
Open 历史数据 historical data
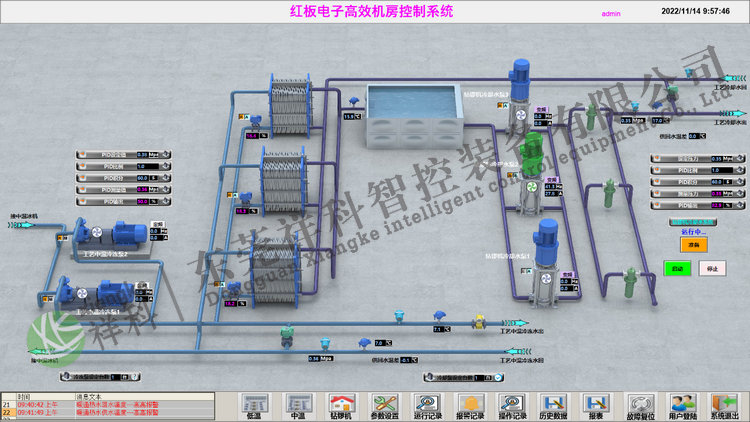(553, 405)
